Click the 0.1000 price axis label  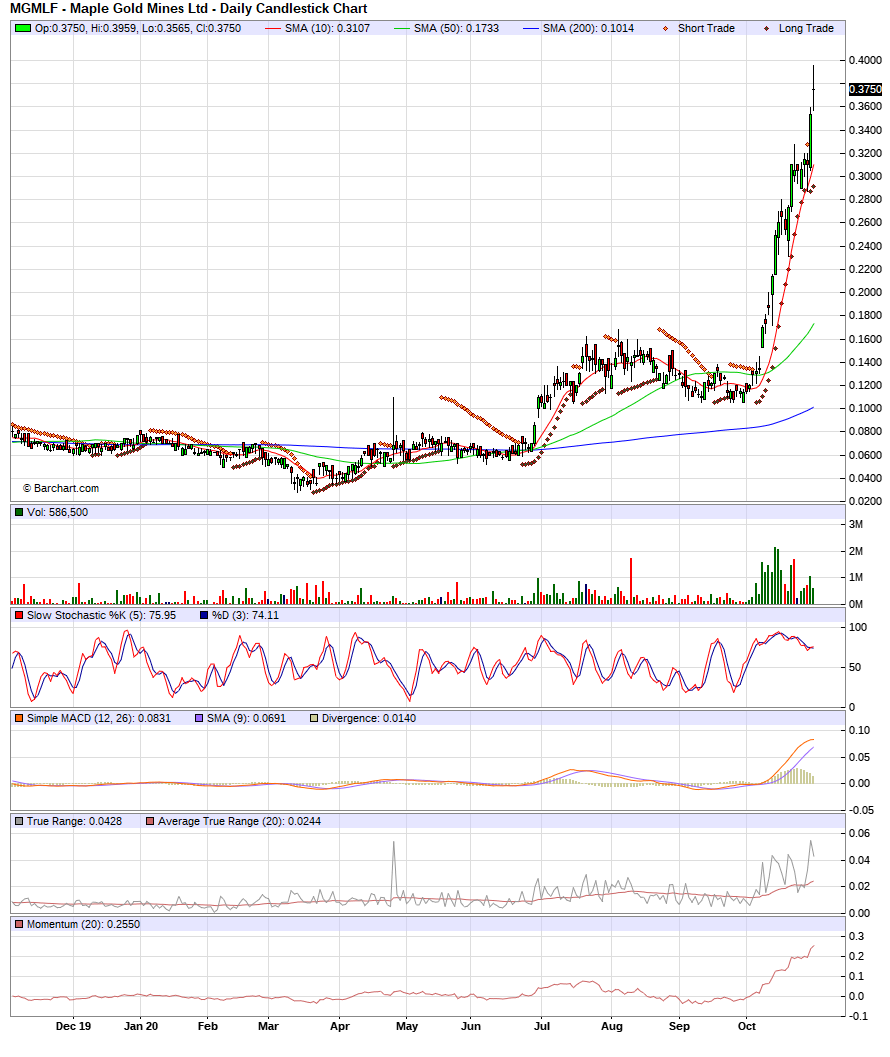point(865,408)
